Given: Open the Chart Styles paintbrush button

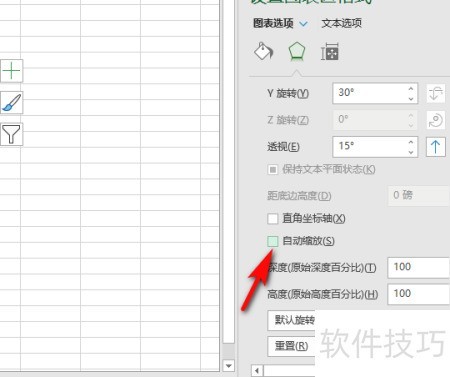Looking at the screenshot, I should [x=11, y=103].
